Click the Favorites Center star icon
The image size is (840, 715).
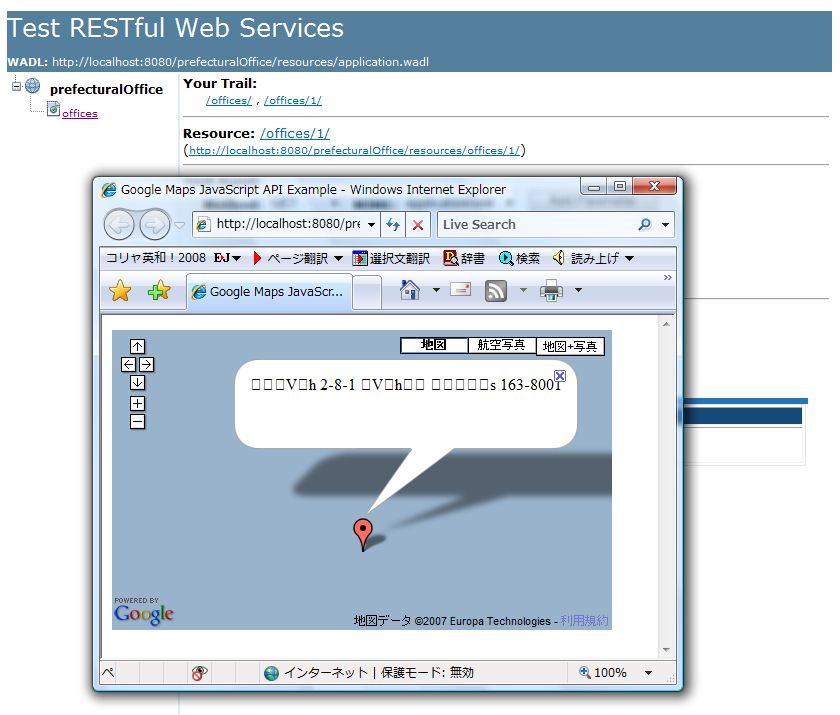(x=120, y=291)
